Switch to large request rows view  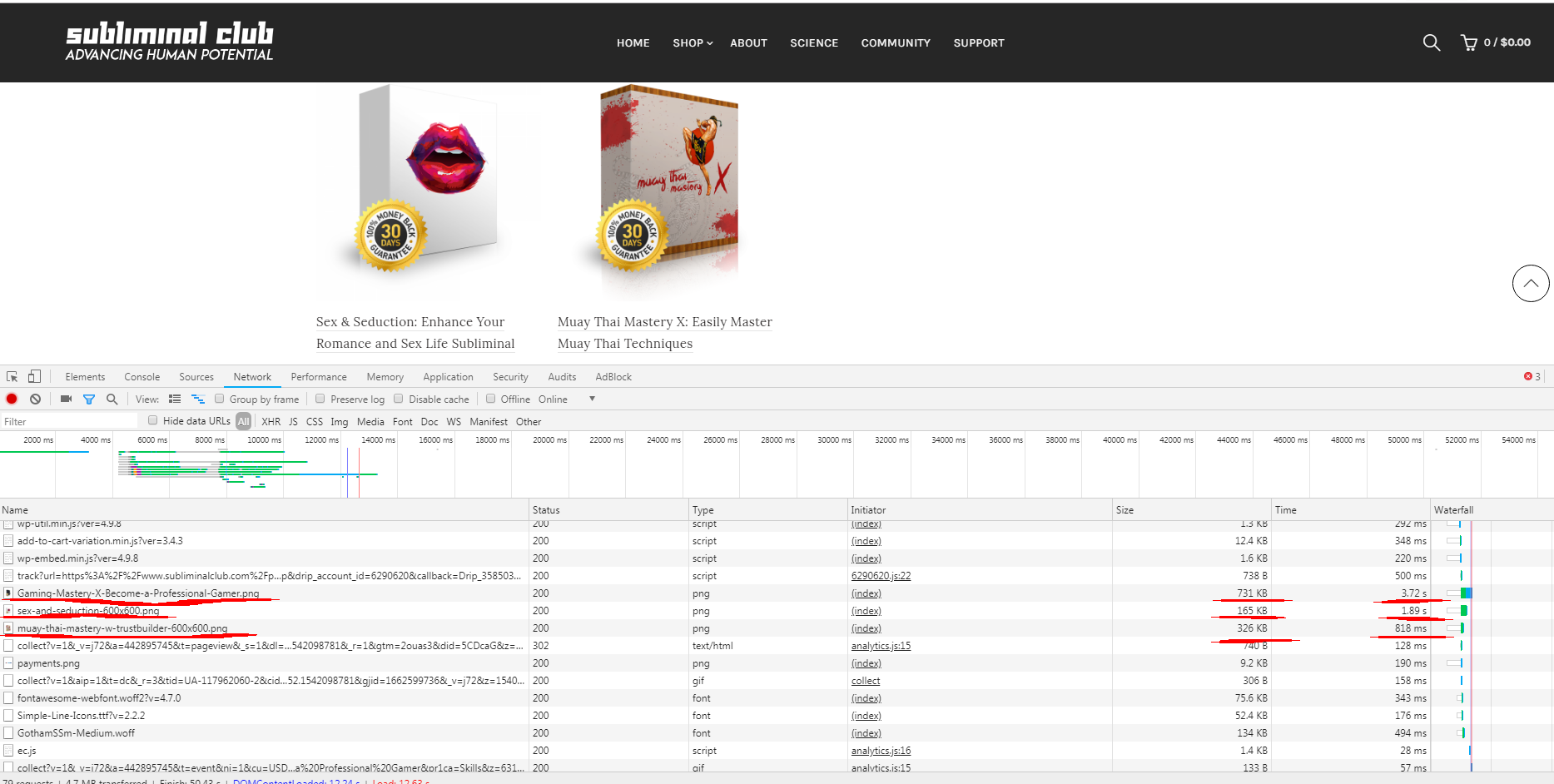[175, 399]
